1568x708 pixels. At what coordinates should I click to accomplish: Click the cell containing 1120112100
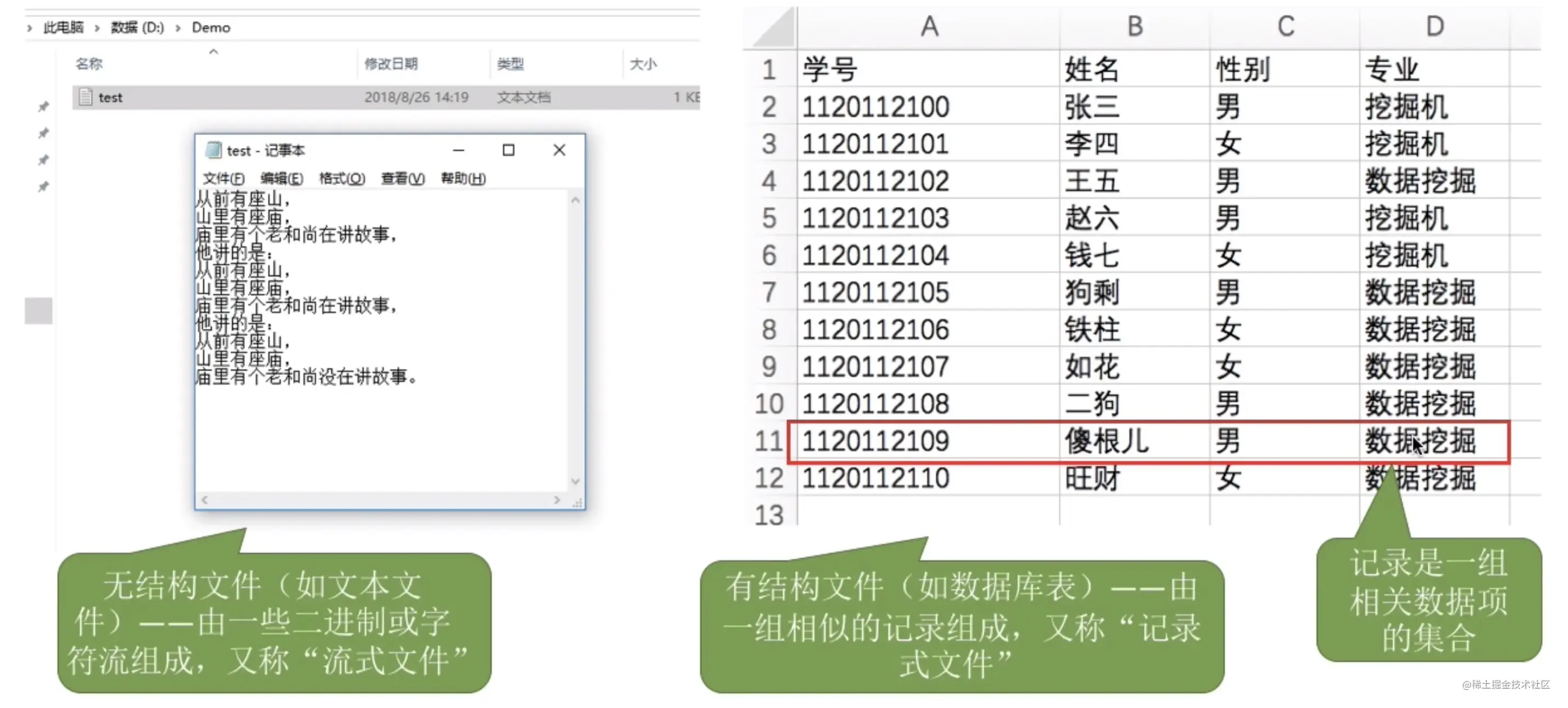click(928, 106)
